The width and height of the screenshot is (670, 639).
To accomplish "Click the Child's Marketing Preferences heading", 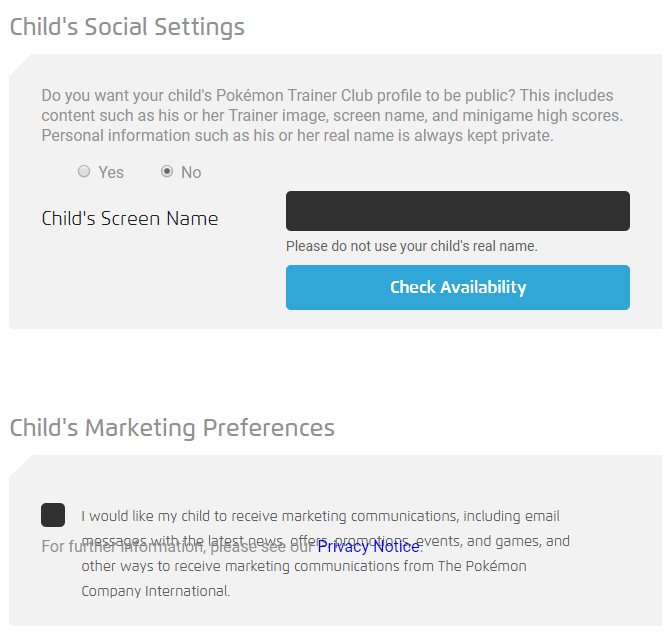I will pos(172,428).
